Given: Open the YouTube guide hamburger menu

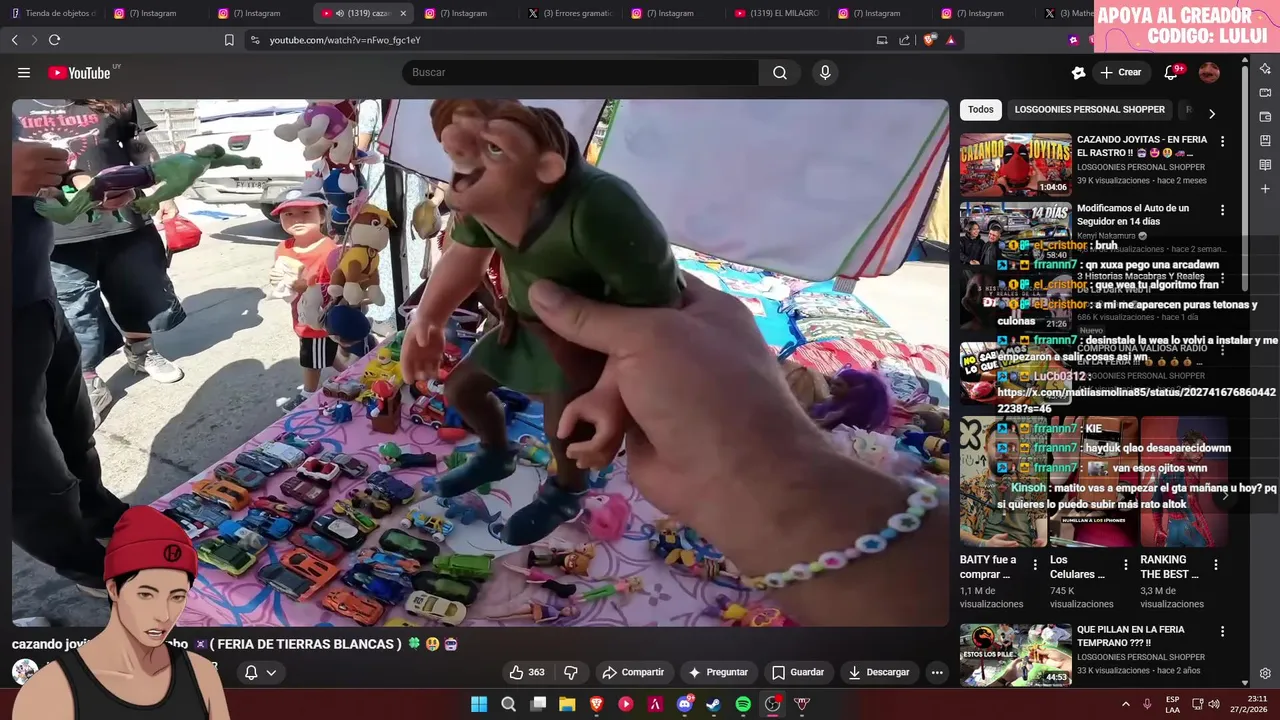Looking at the screenshot, I should 24,72.
